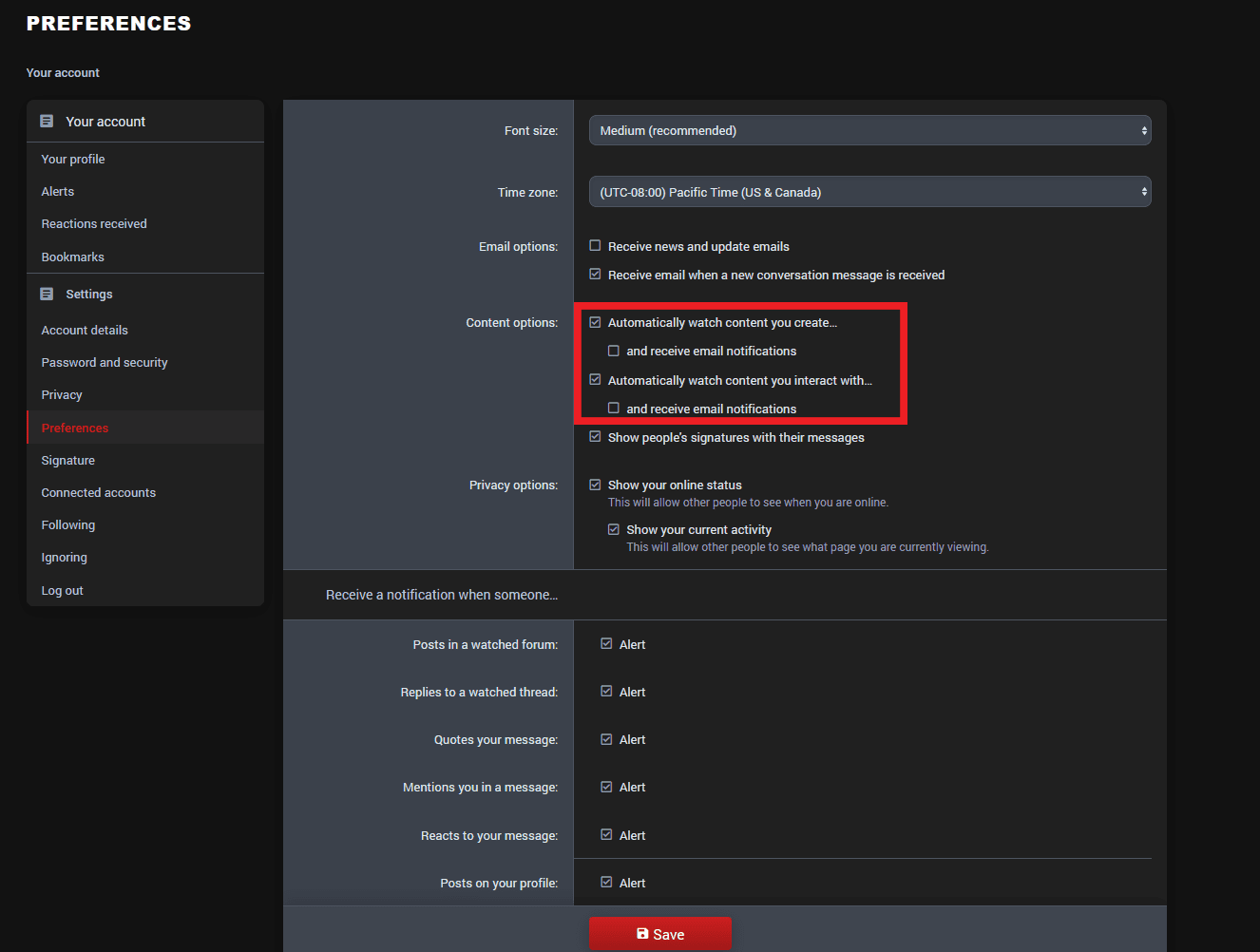Uncheck Show your online status
Viewport: 1260px width, 952px height.
tap(596, 485)
